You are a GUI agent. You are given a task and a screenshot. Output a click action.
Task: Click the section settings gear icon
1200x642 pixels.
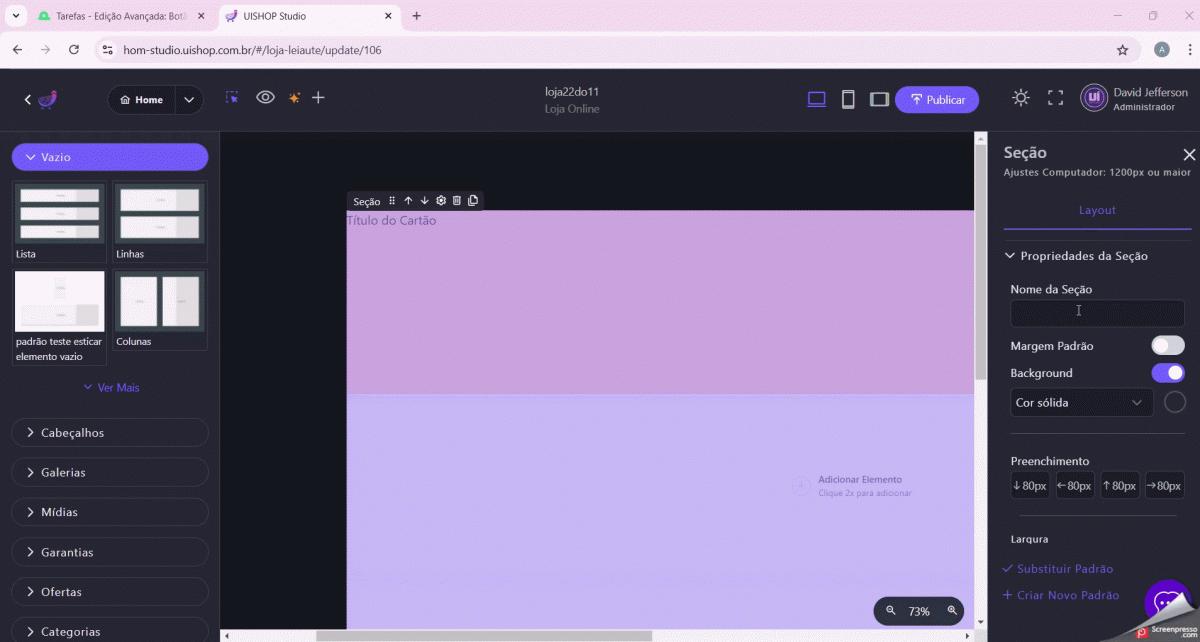[440, 201]
